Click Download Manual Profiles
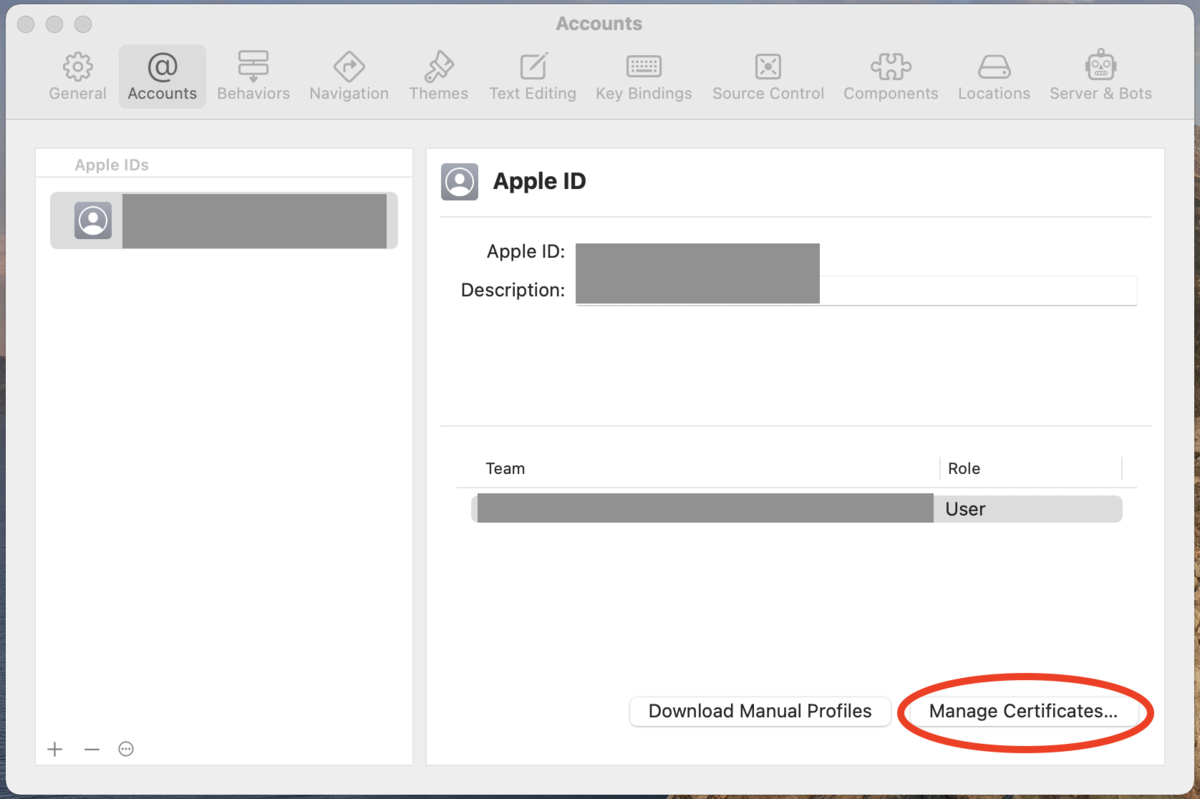The width and height of the screenshot is (1200, 799). 760,711
